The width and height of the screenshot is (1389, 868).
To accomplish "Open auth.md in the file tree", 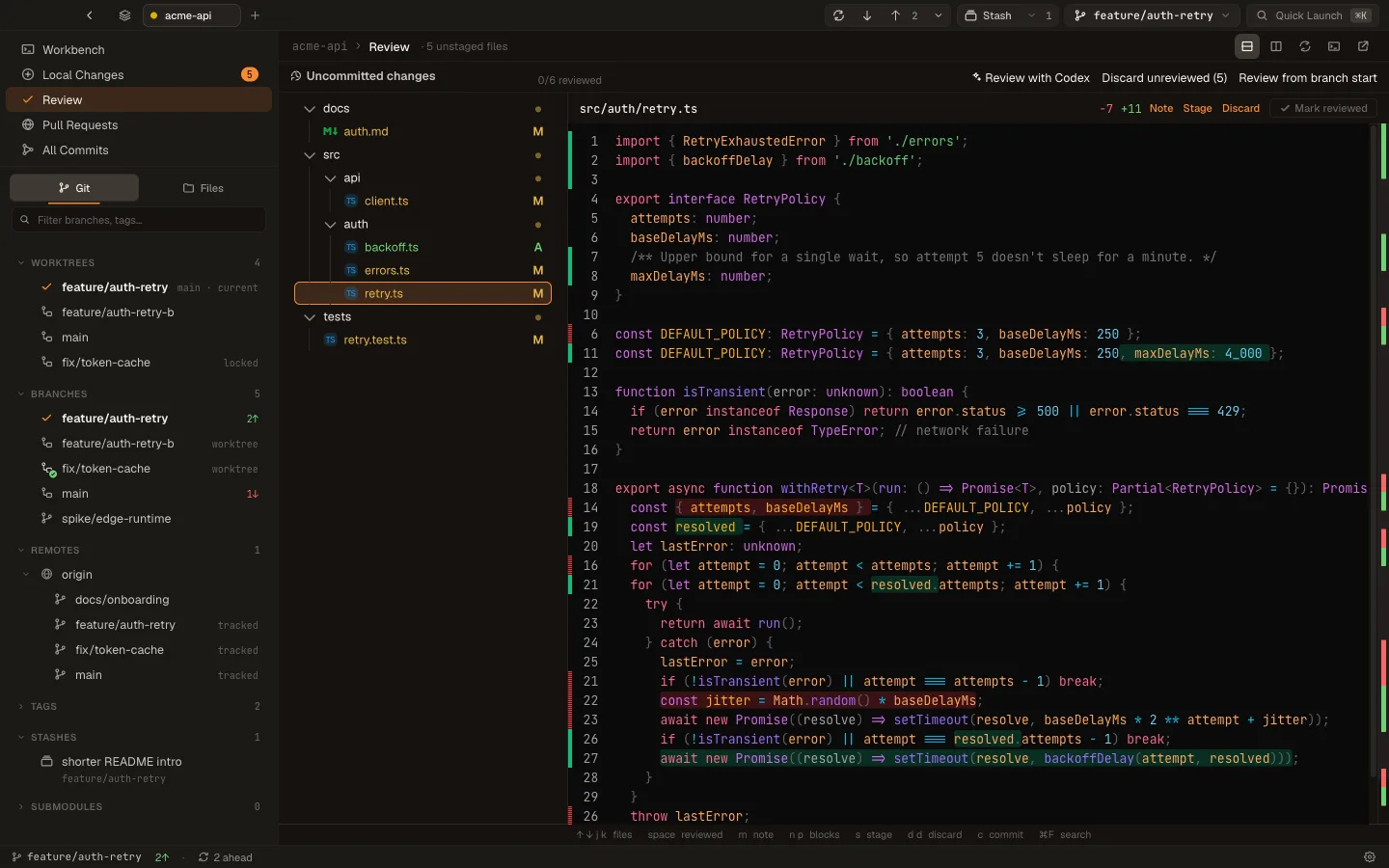I will [x=422, y=131].
